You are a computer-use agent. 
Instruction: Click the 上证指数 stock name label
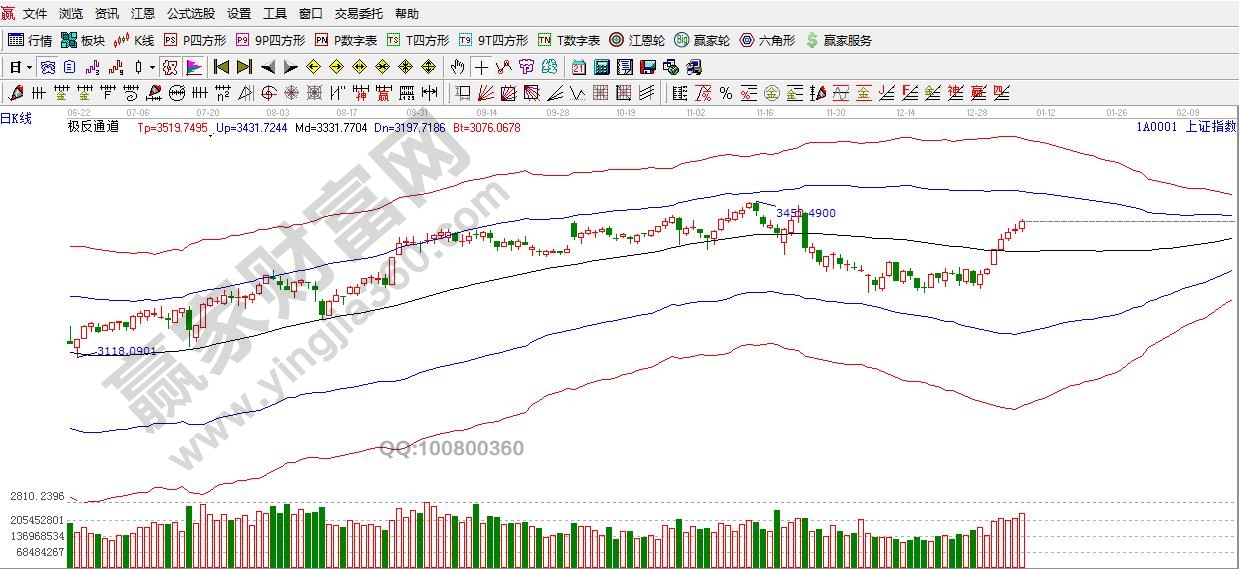pyautogui.click(x=1210, y=127)
